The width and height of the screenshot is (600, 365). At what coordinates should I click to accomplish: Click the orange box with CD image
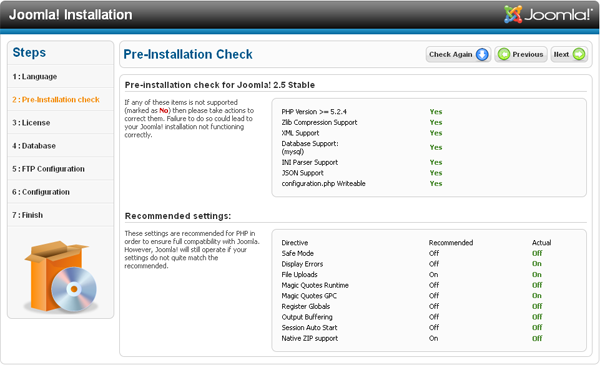[61, 276]
